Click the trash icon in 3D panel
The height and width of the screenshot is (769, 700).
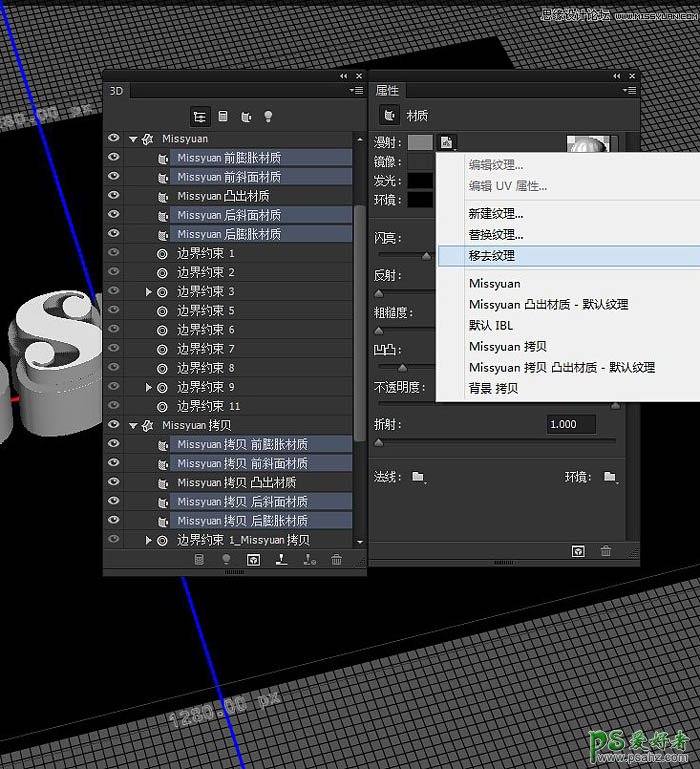point(337,560)
